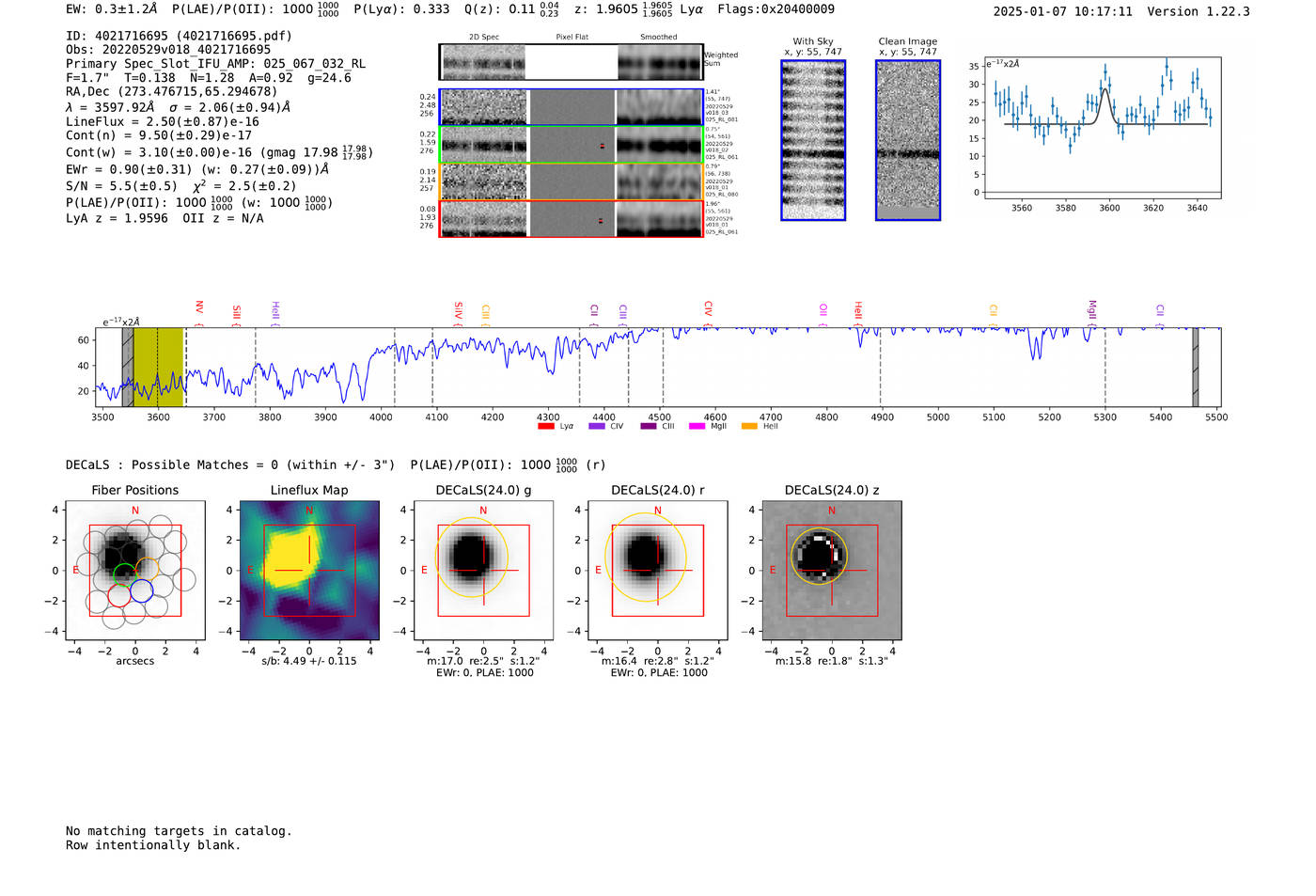Click the Flags:0x20400009 header text
Image resolution: width=1316 pixels, height=896 pixels.
(775, 9)
